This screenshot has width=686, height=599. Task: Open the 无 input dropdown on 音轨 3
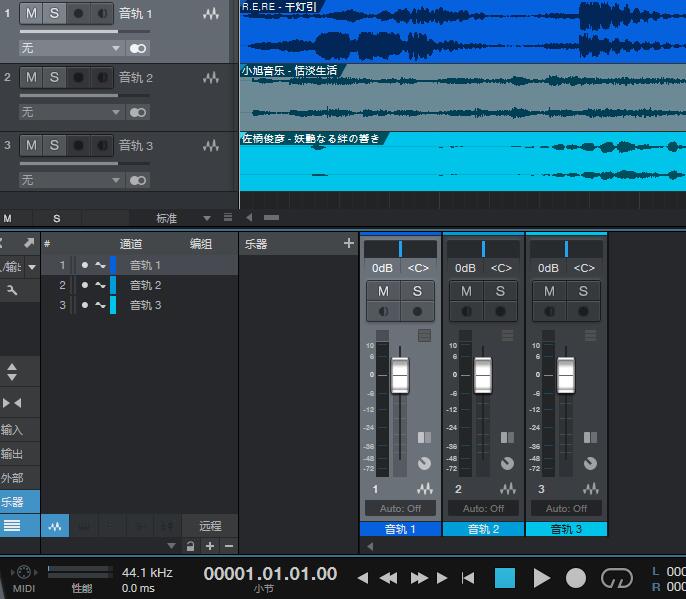pos(71,180)
